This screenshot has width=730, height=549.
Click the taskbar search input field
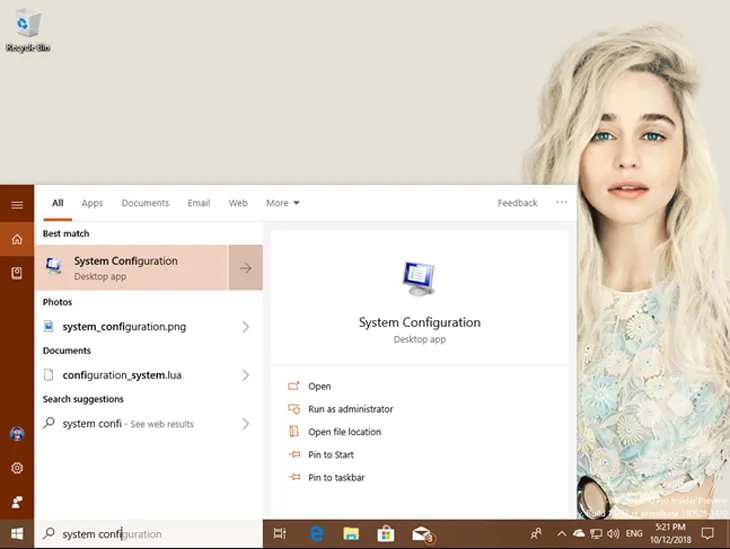(150, 534)
